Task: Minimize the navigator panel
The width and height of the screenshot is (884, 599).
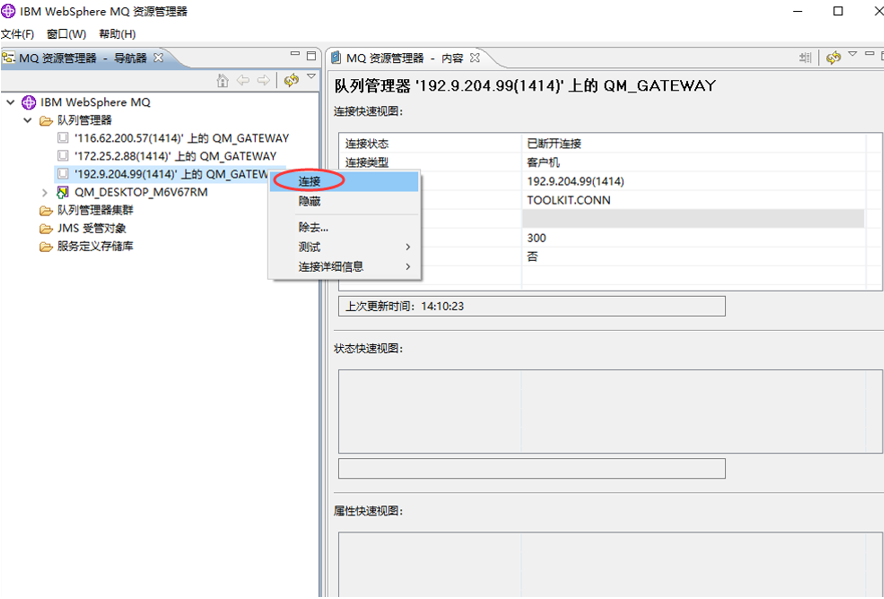Action: pos(295,54)
